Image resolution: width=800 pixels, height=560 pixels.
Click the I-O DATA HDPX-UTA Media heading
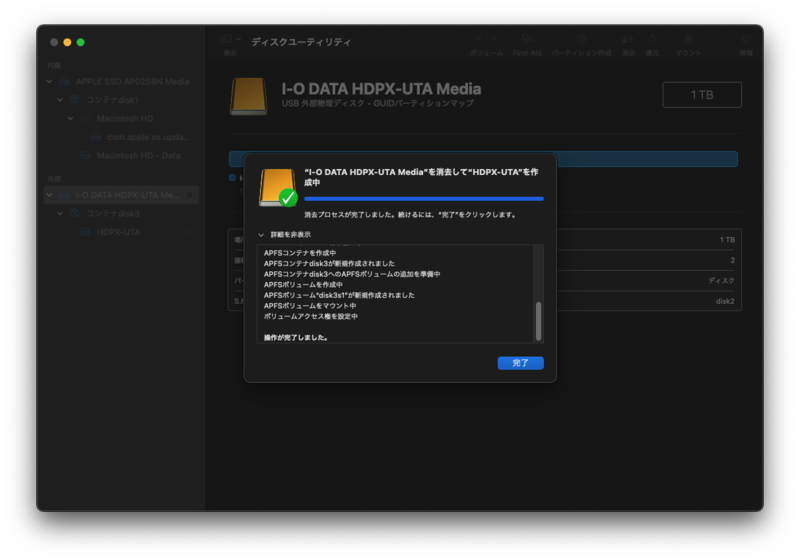(x=381, y=89)
